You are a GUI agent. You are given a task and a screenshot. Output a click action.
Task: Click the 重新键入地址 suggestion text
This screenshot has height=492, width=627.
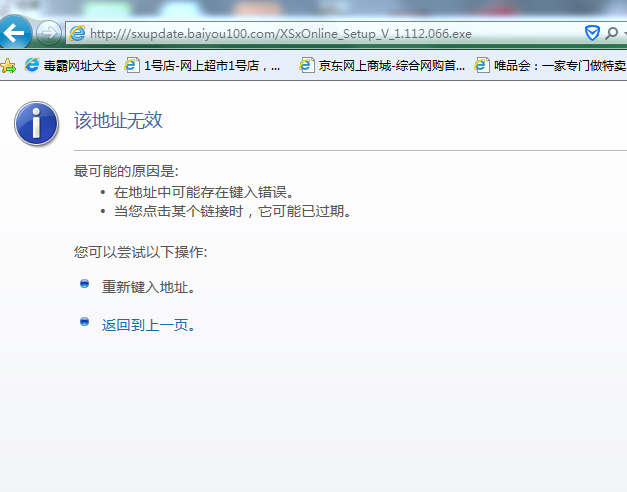[148, 287]
